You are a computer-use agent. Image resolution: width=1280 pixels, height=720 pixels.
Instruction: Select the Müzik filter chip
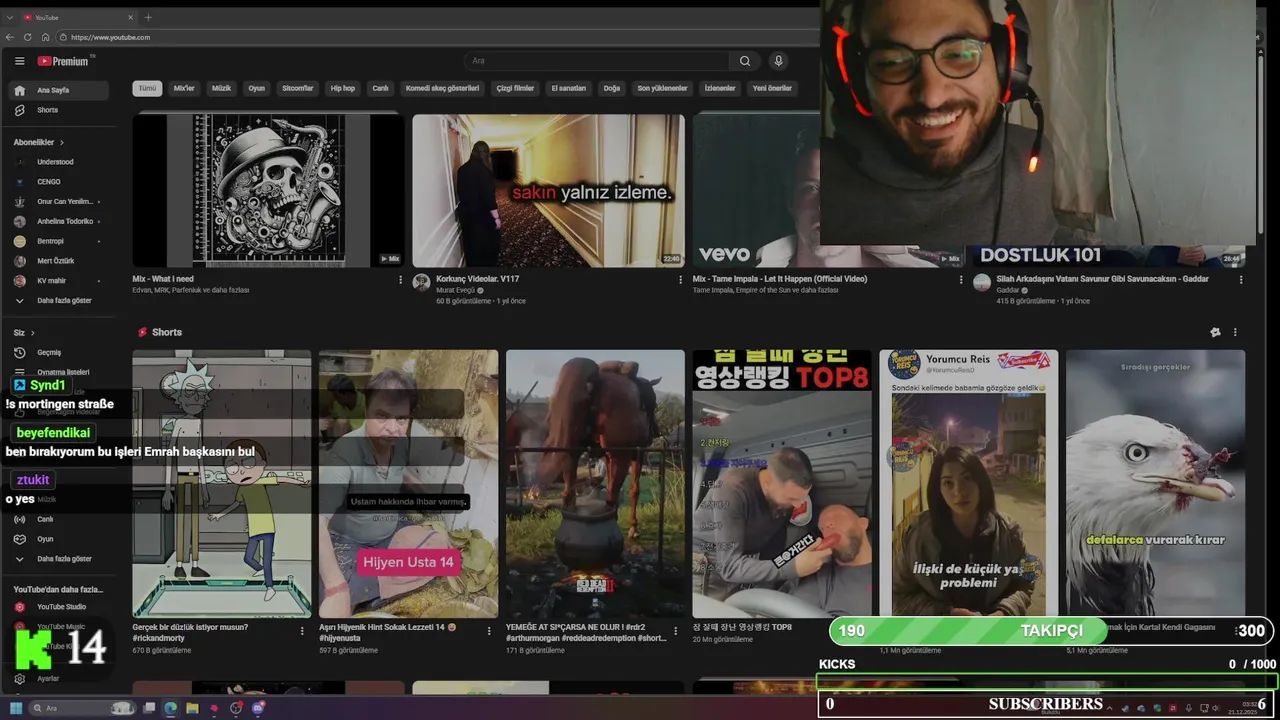point(221,88)
